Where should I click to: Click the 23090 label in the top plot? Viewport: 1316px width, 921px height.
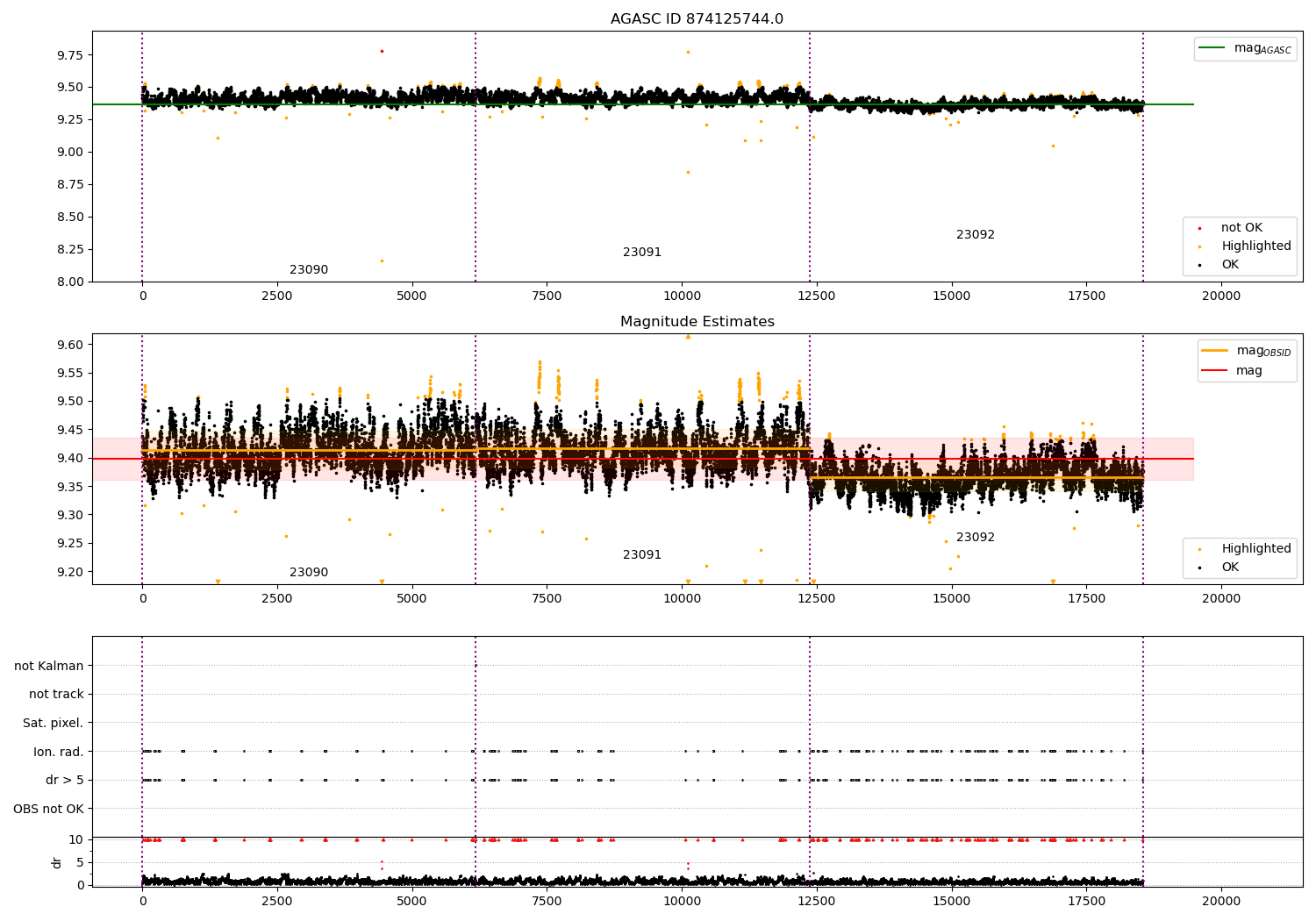309,270
